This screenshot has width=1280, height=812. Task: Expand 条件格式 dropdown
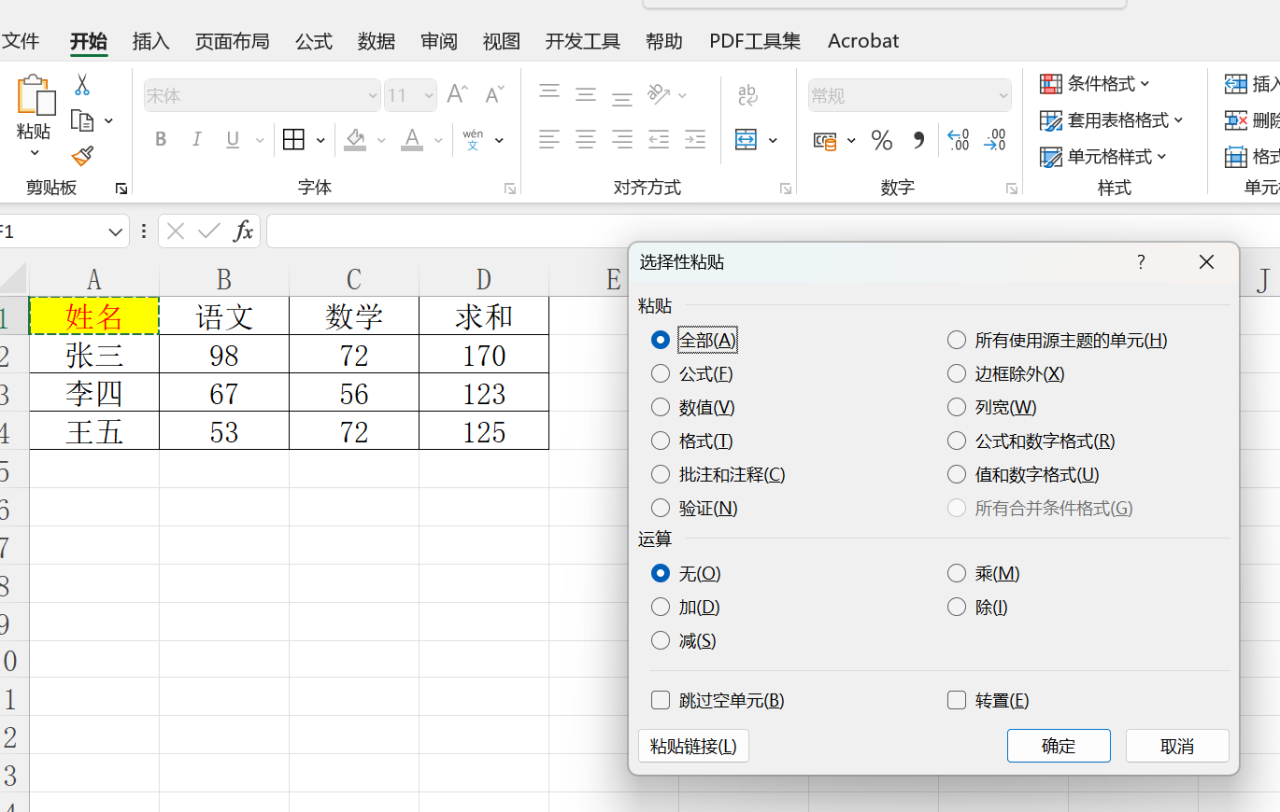click(1145, 84)
